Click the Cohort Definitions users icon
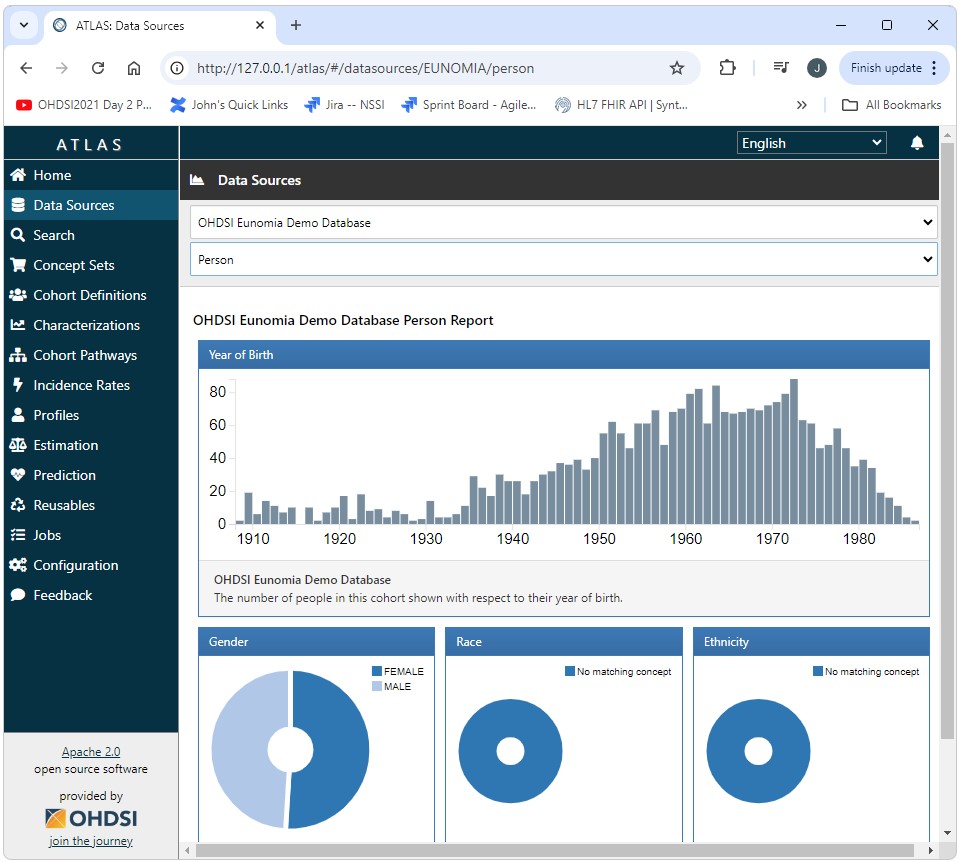Image resolution: width=959 pixels, height=862 pixels. tap(18, 295)
